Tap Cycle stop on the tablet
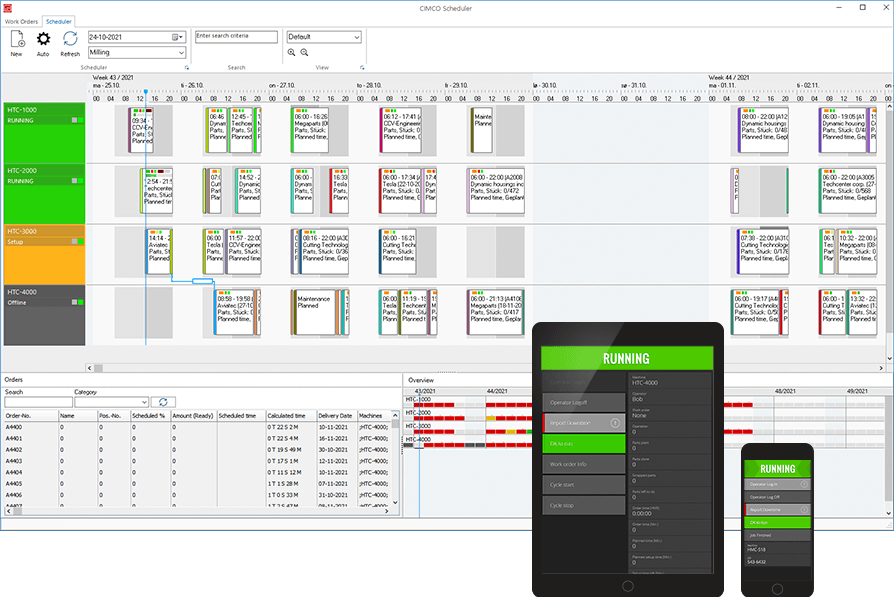This screenshot has width=894, height=597. [584, 505]
